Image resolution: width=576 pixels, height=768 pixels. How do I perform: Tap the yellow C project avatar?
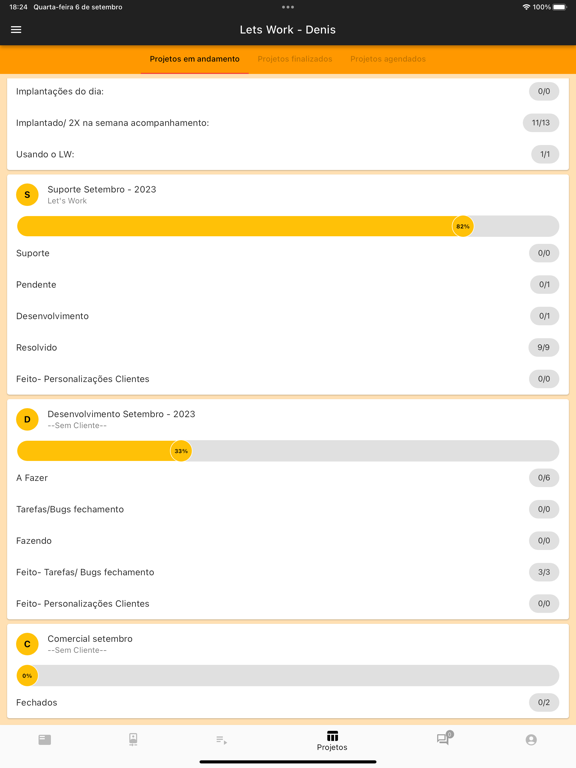coord(27,644)
